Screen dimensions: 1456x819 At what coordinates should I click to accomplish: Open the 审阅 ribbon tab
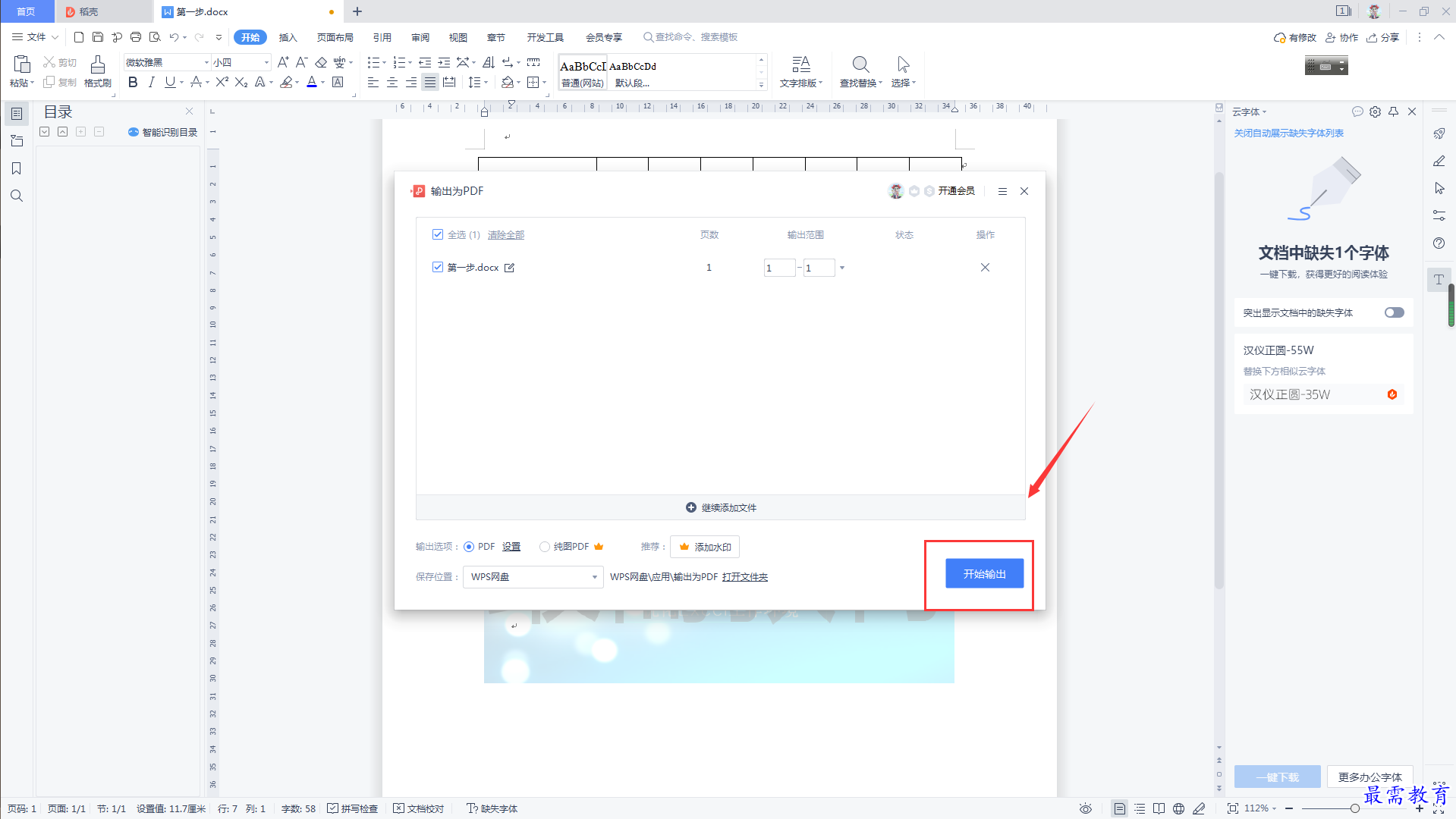pyautogui.click(x=420, y=37)
